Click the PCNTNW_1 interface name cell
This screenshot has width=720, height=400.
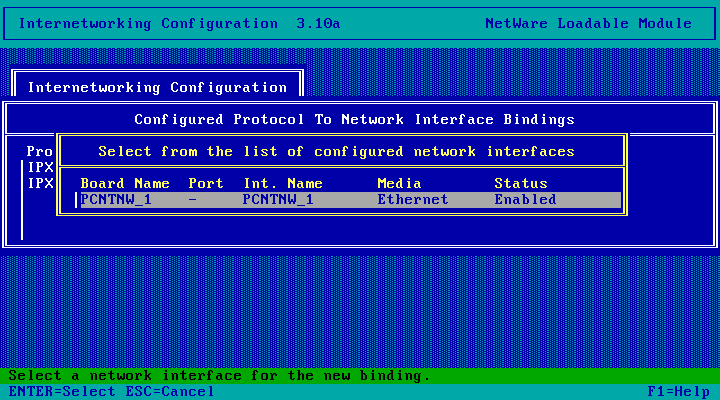click(278, 200)
